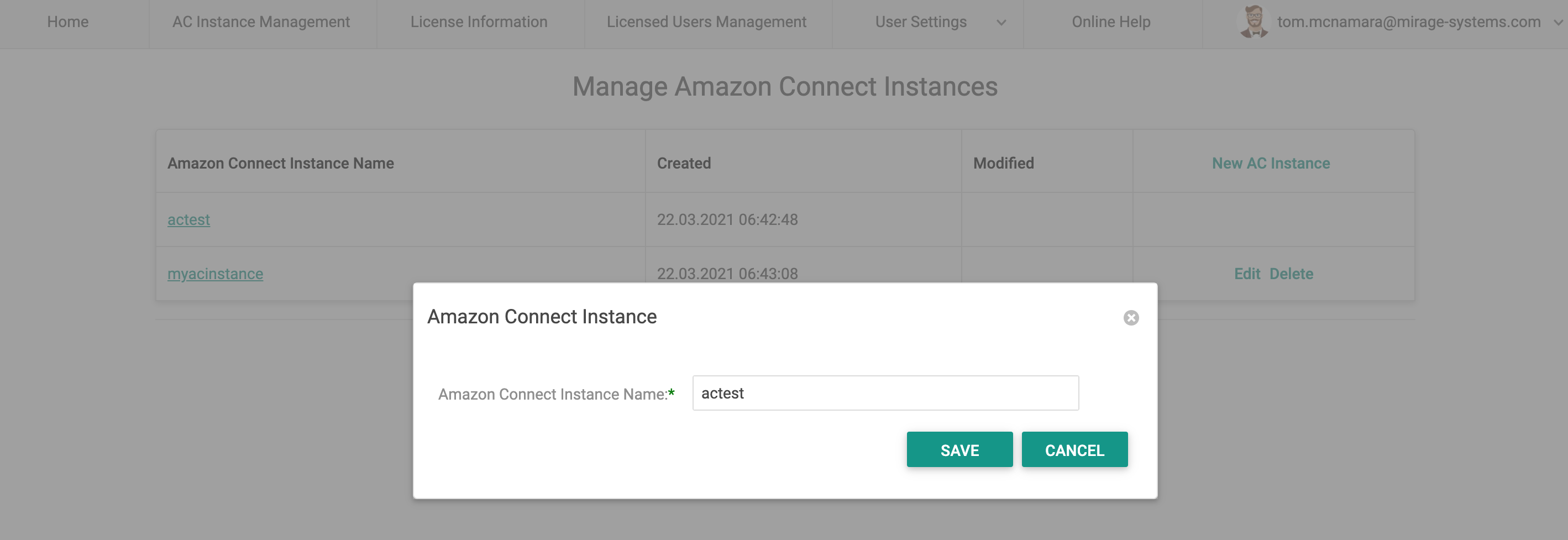This screenshot has height=540, width=1568.
Task: Click into the Amazon Connect Instance Name field
Action: [x=885, y=394]
